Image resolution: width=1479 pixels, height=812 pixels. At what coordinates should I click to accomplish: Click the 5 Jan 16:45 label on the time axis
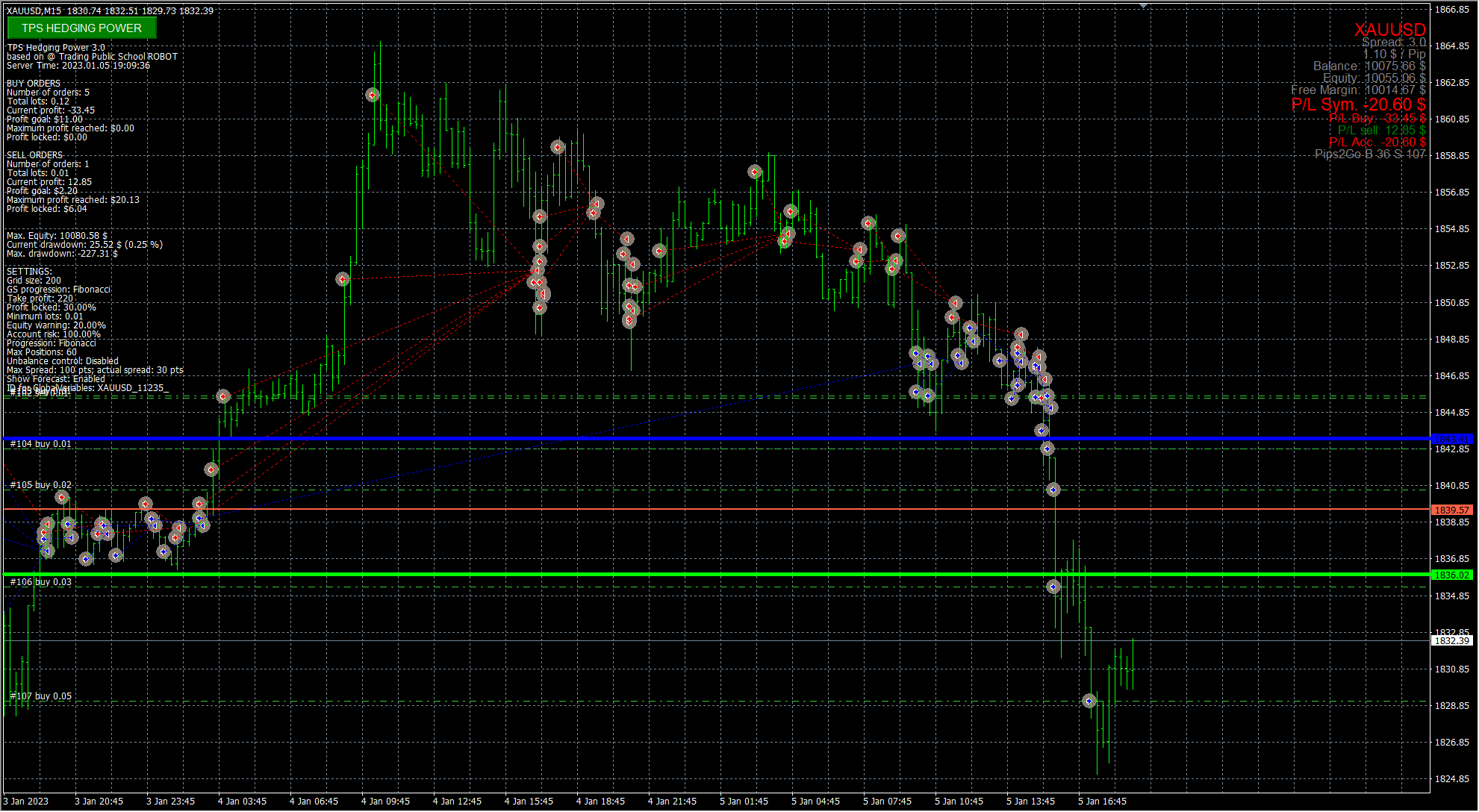coord(1103,802)
